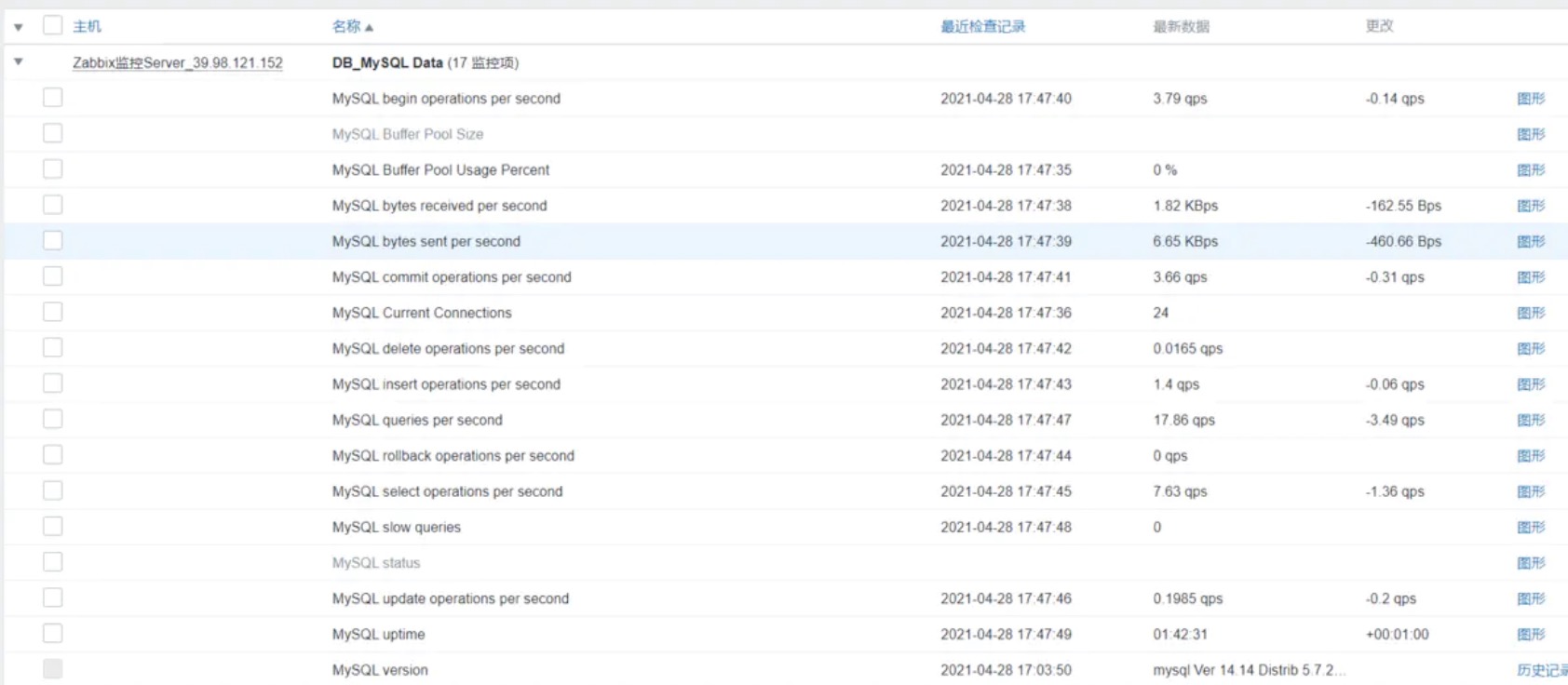Toggle the header expand-all triangle
This screenshot has height=685, width=1568.
(x=18, y=27)
